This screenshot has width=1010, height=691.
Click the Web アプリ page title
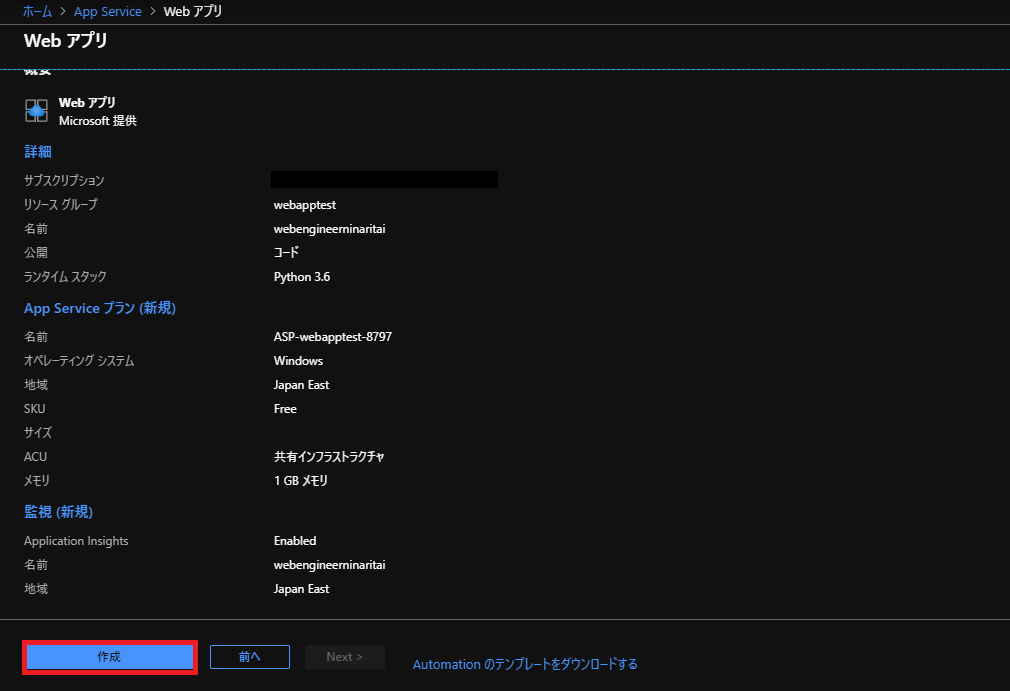click(66, 41)
